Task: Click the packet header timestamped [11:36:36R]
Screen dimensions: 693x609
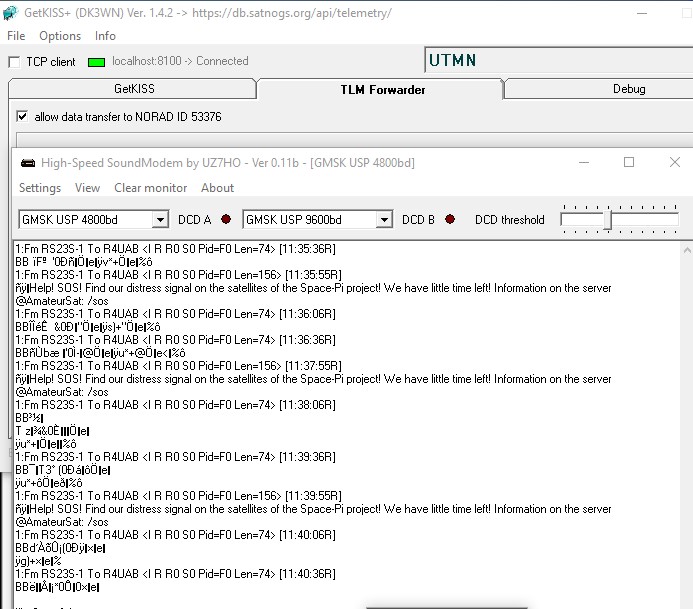Action: 175,340
